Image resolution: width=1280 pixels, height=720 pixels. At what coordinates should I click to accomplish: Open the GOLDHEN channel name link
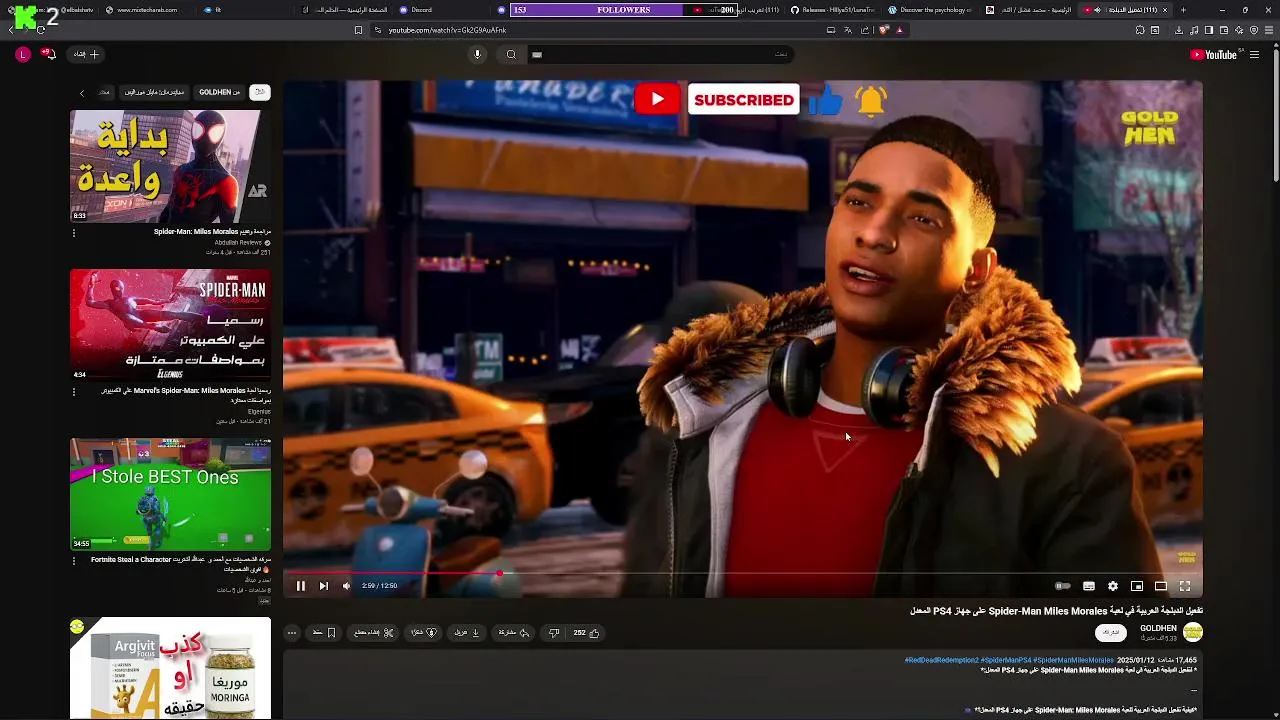[1158, 628]
